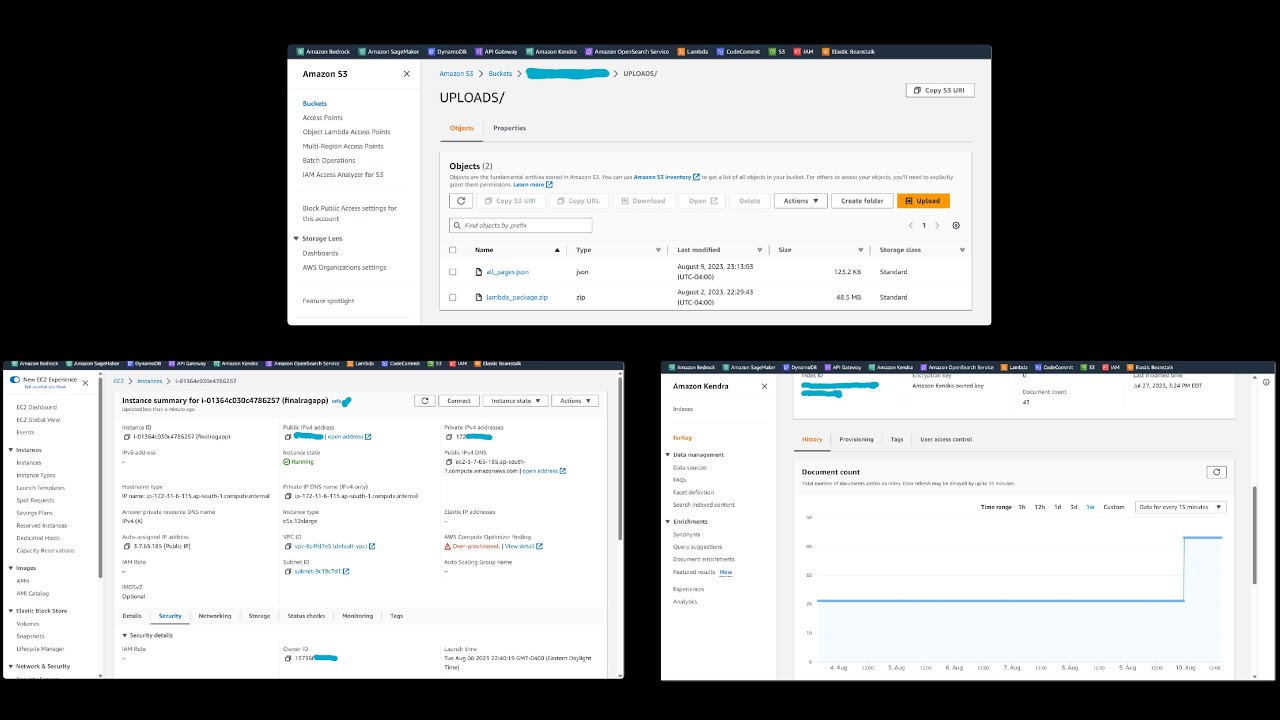This screenshot has width=1280, height=720.
Task: Click Copy S3 URI button at top right
Action: coord(939,90)
